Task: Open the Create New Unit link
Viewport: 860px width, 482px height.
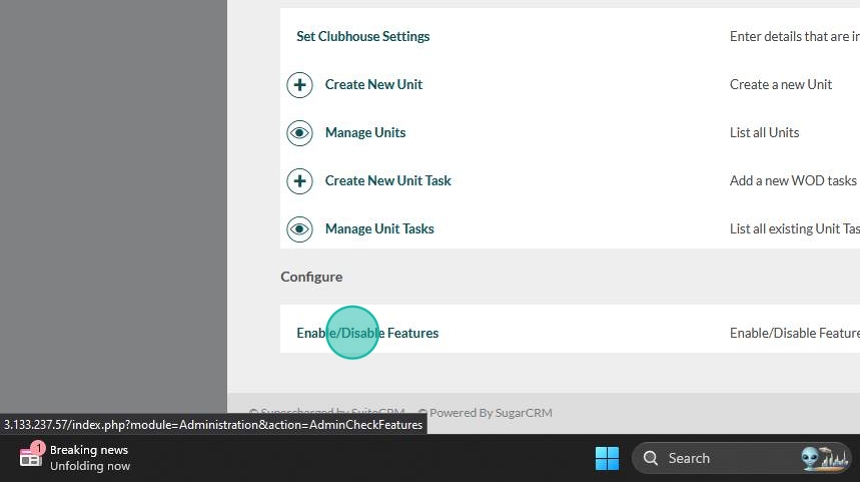Action: pos(373,85)
